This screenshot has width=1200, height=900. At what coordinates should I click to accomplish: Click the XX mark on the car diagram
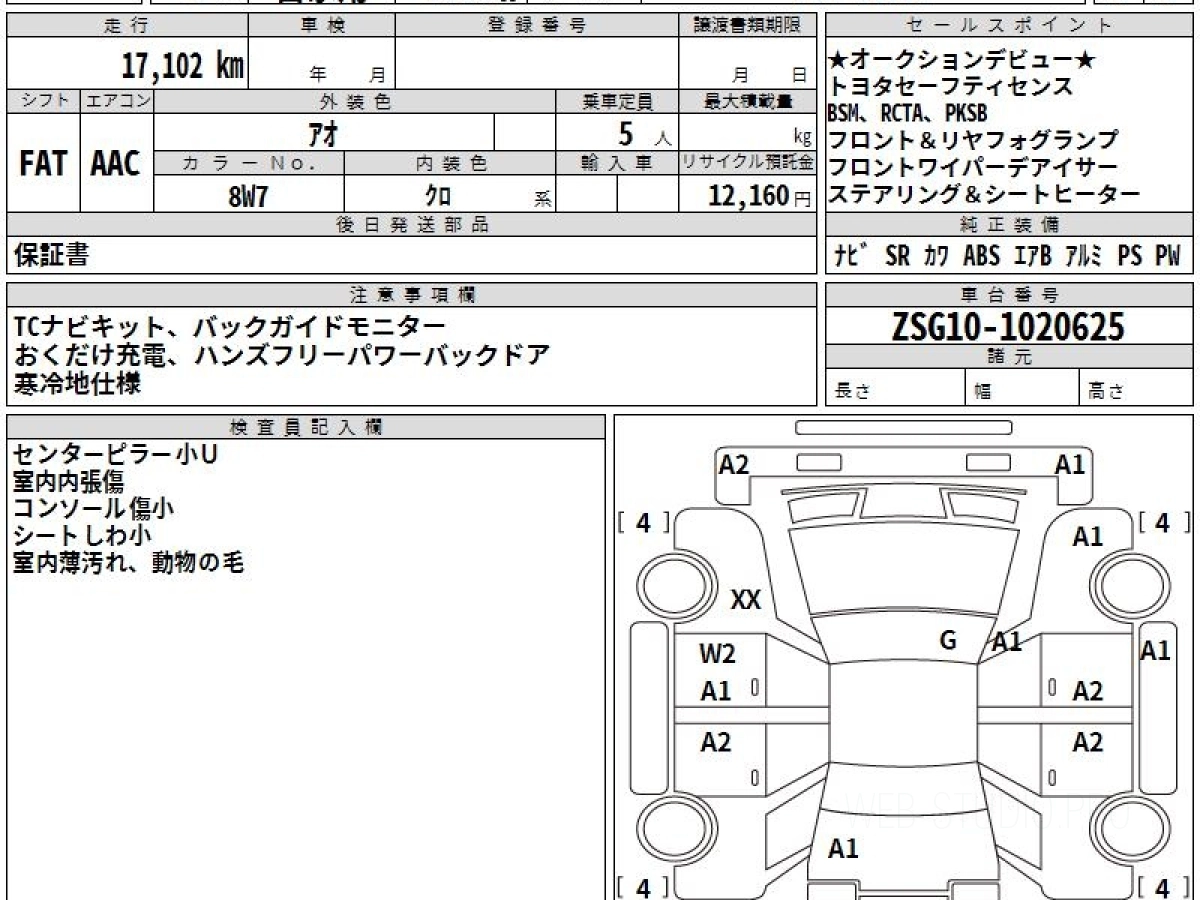[x=746, y=600]
